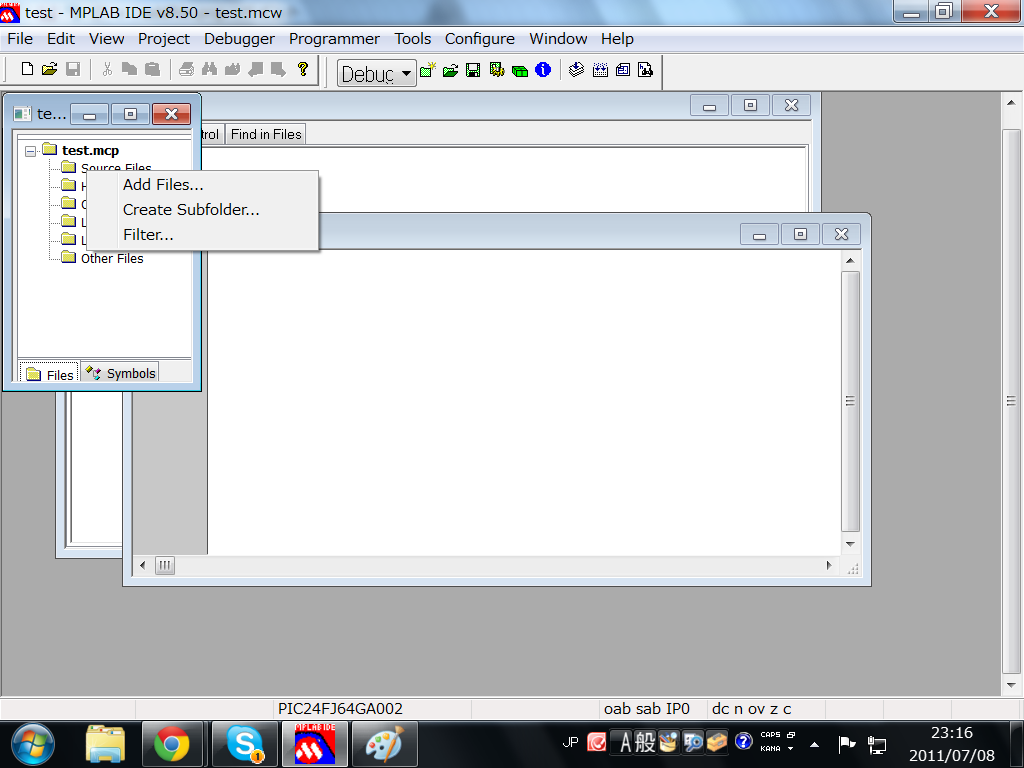This screenshot has width=1024, height=768.
Task: Click the JP language indicator in tray
Action: coord(570,743)
